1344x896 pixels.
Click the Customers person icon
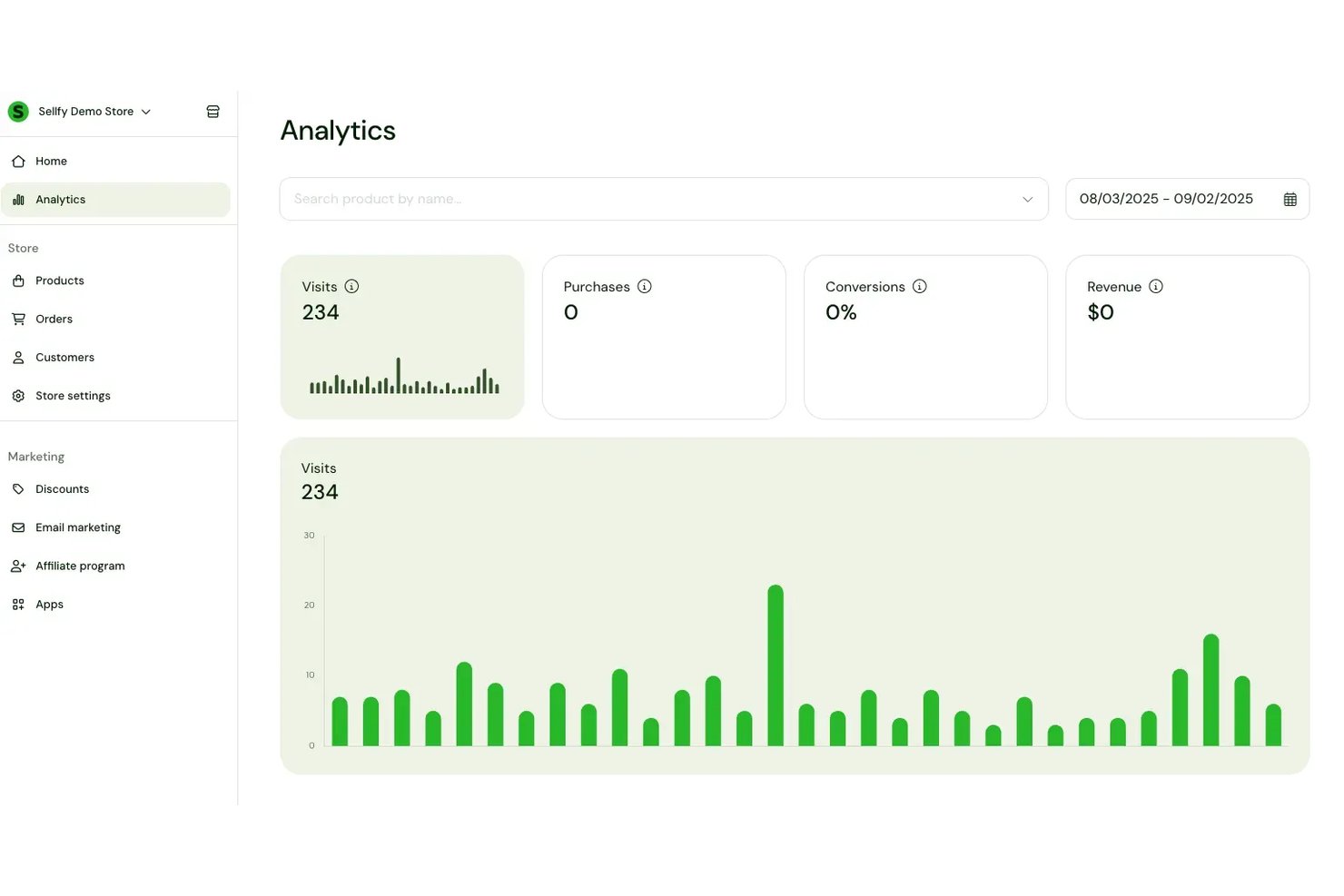pyautogui.click(x=18, y=358)
